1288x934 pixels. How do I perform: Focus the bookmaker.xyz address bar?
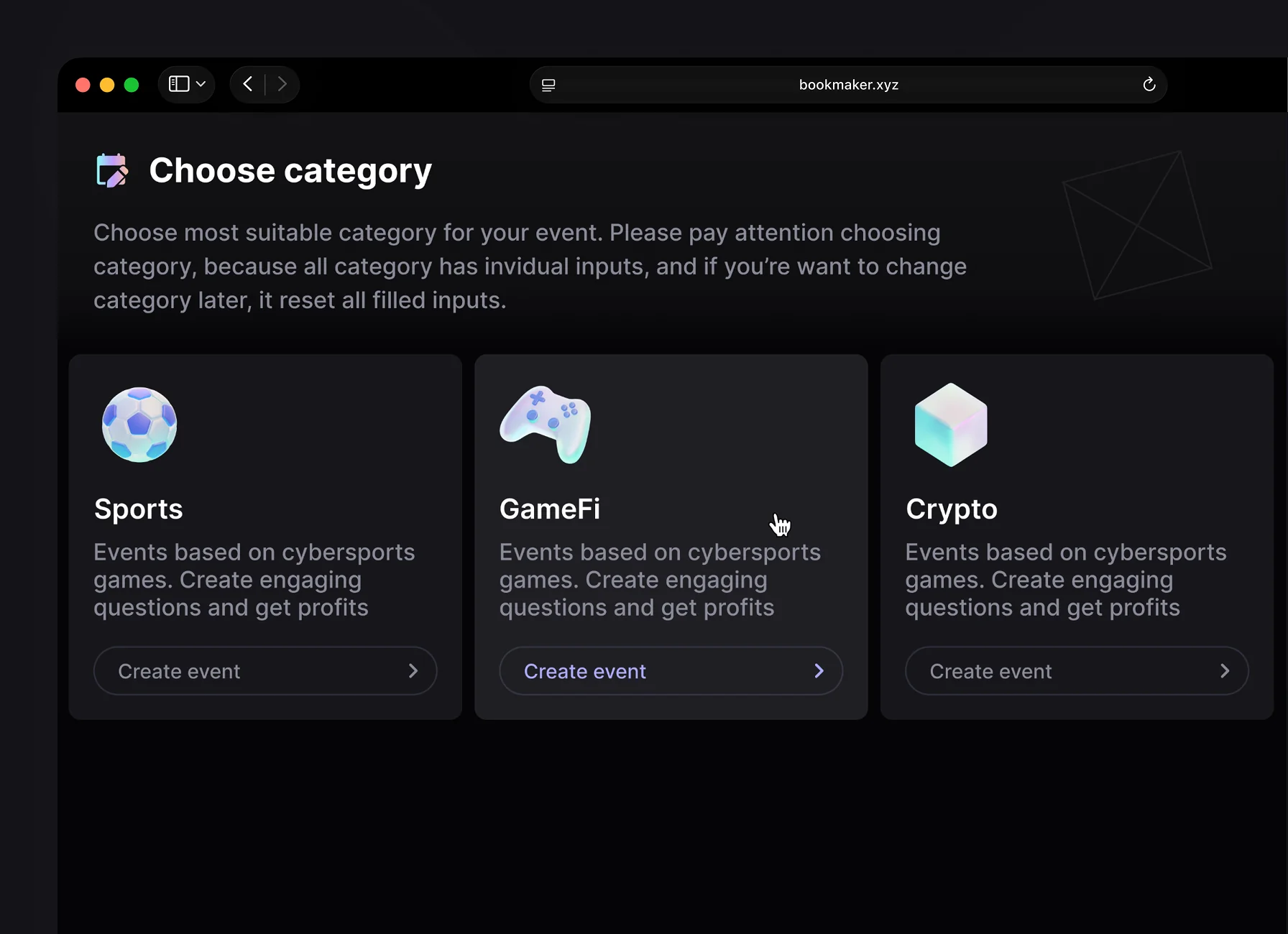click(x=848, y=85)
